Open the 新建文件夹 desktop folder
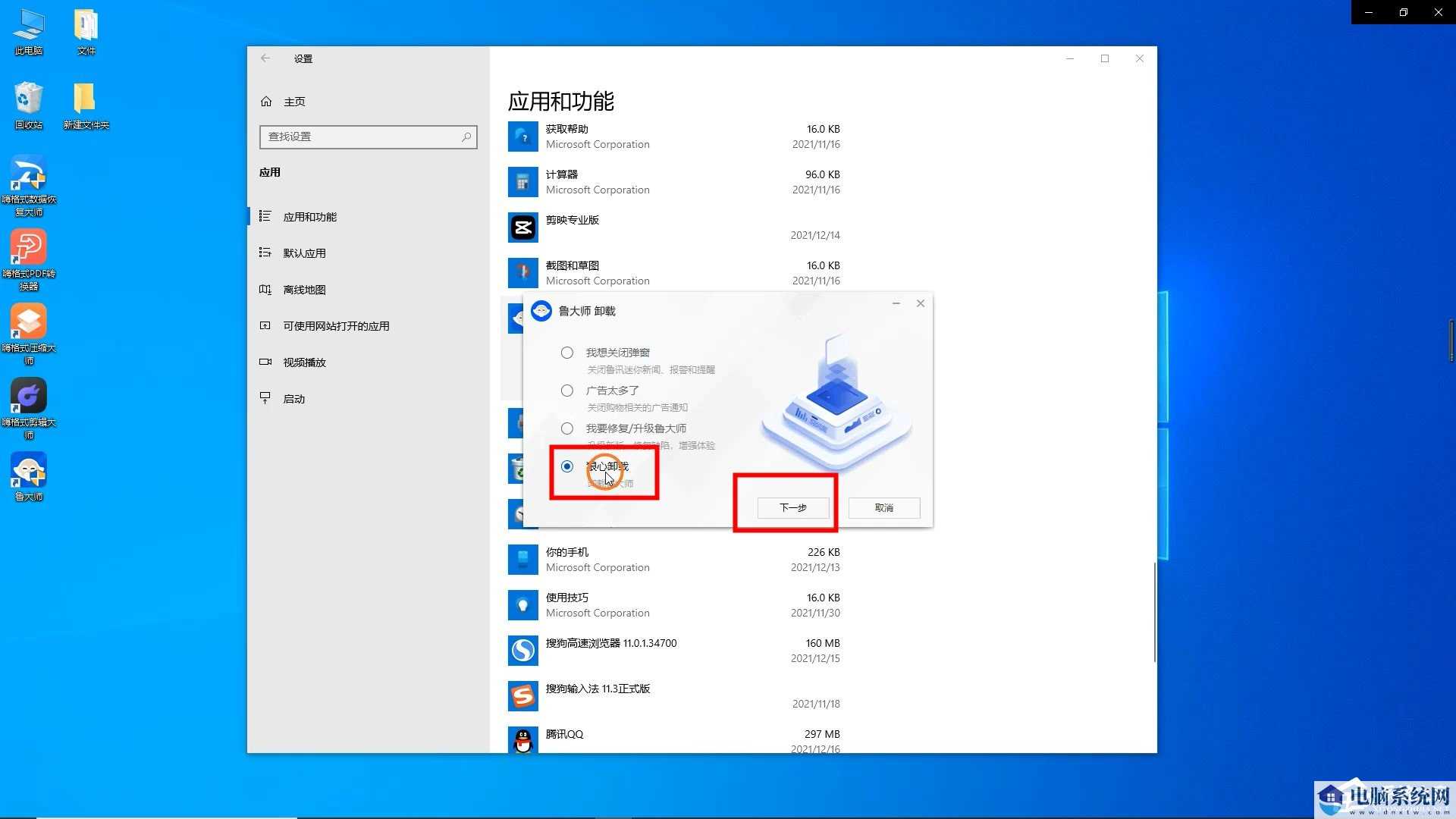This screenshot has width=1456, height=819. (x=86, y=105)
